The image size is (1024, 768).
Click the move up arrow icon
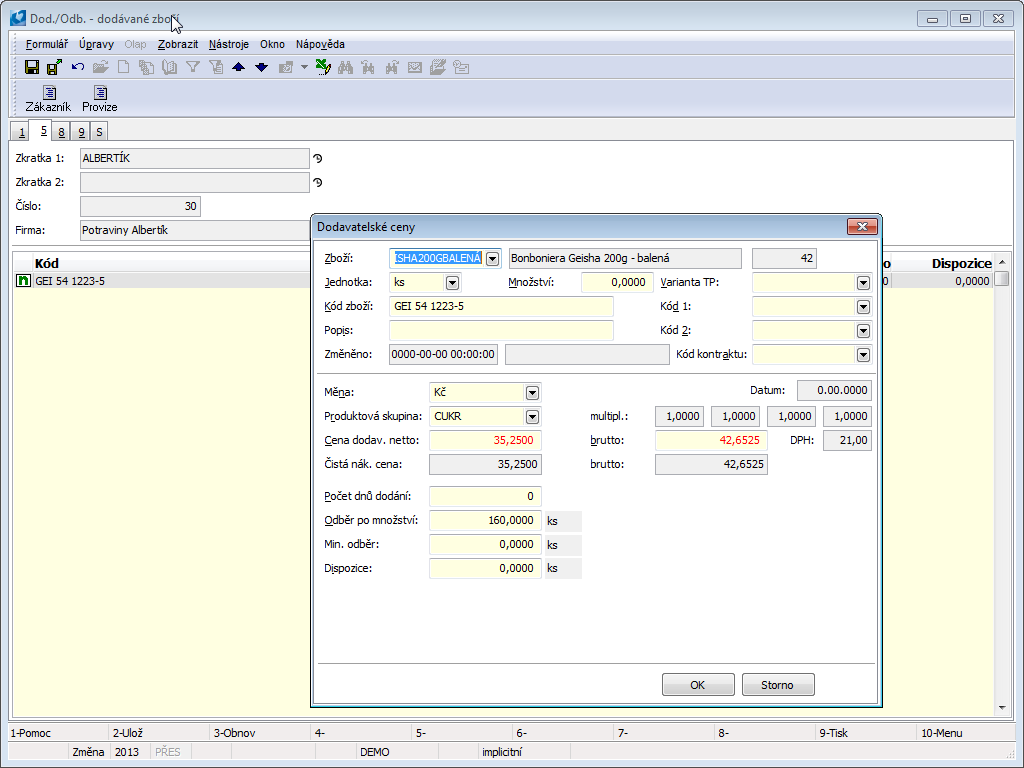pos(238,67)
